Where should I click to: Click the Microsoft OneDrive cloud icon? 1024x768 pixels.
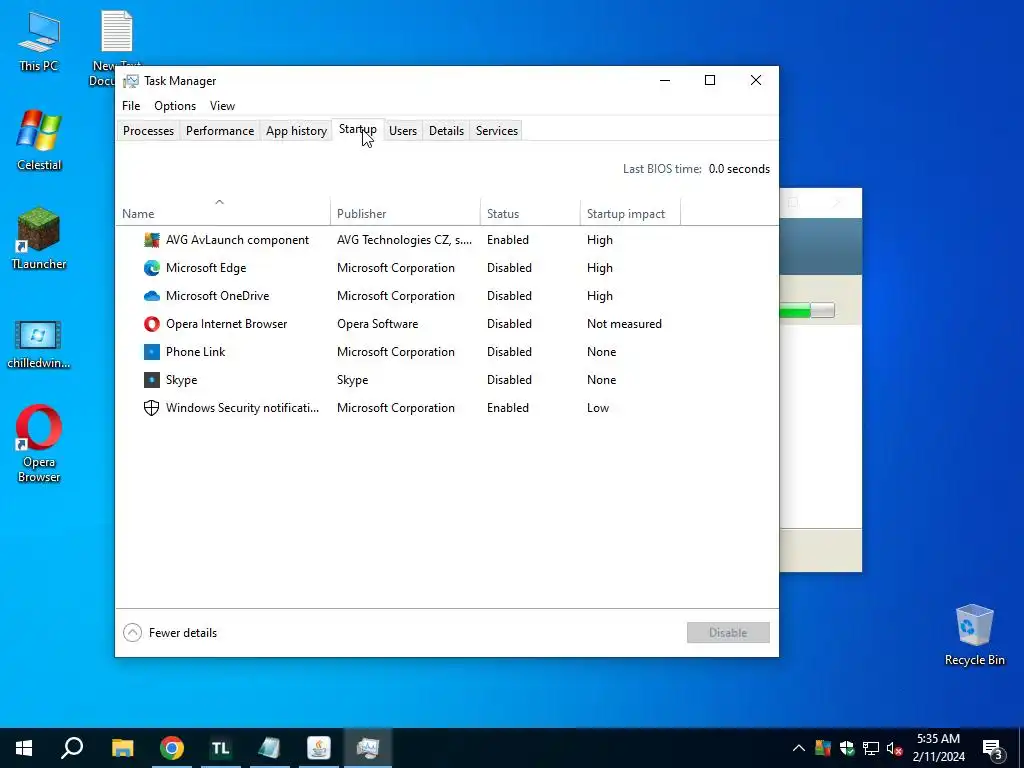click(x=152, y=296)
